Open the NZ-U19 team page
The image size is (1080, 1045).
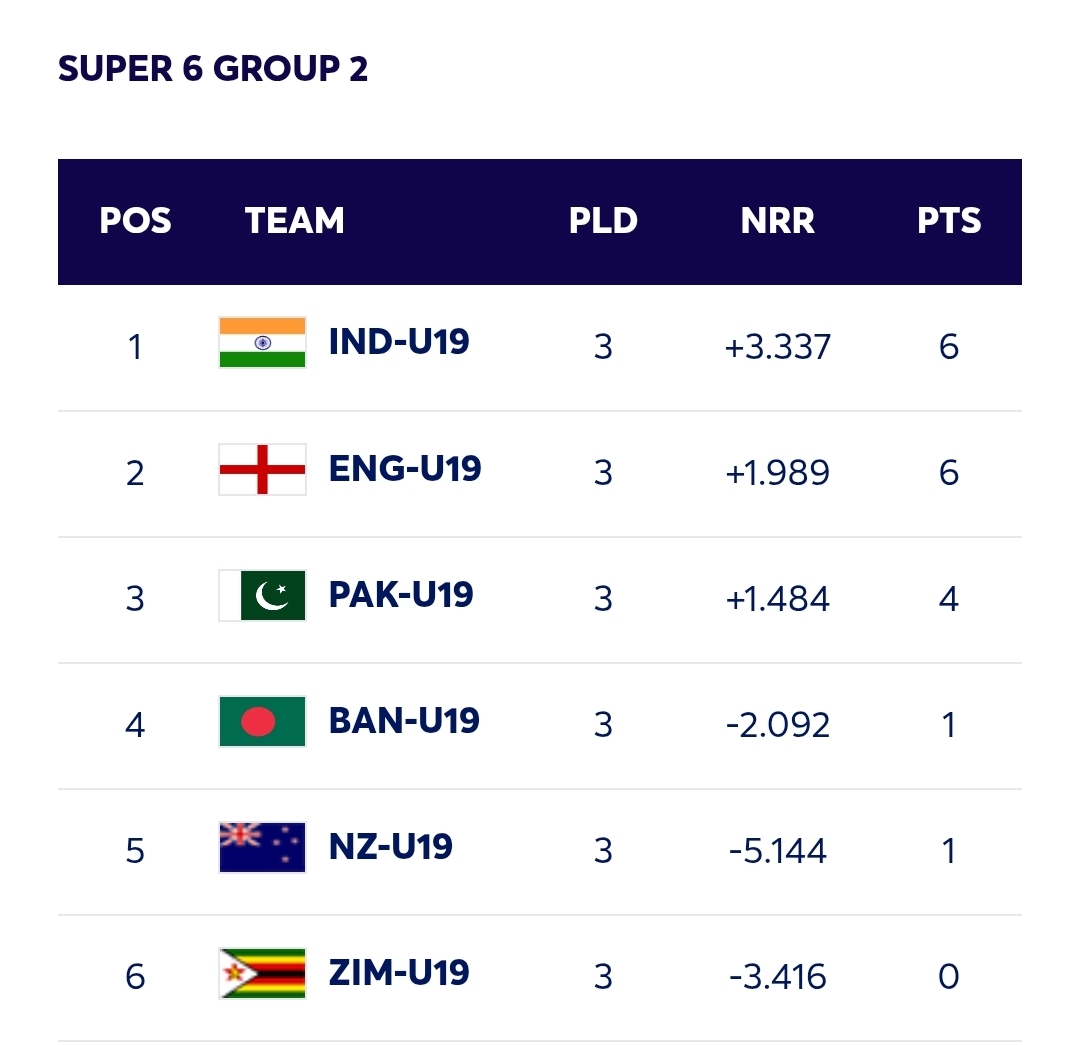tap(390, 847)
